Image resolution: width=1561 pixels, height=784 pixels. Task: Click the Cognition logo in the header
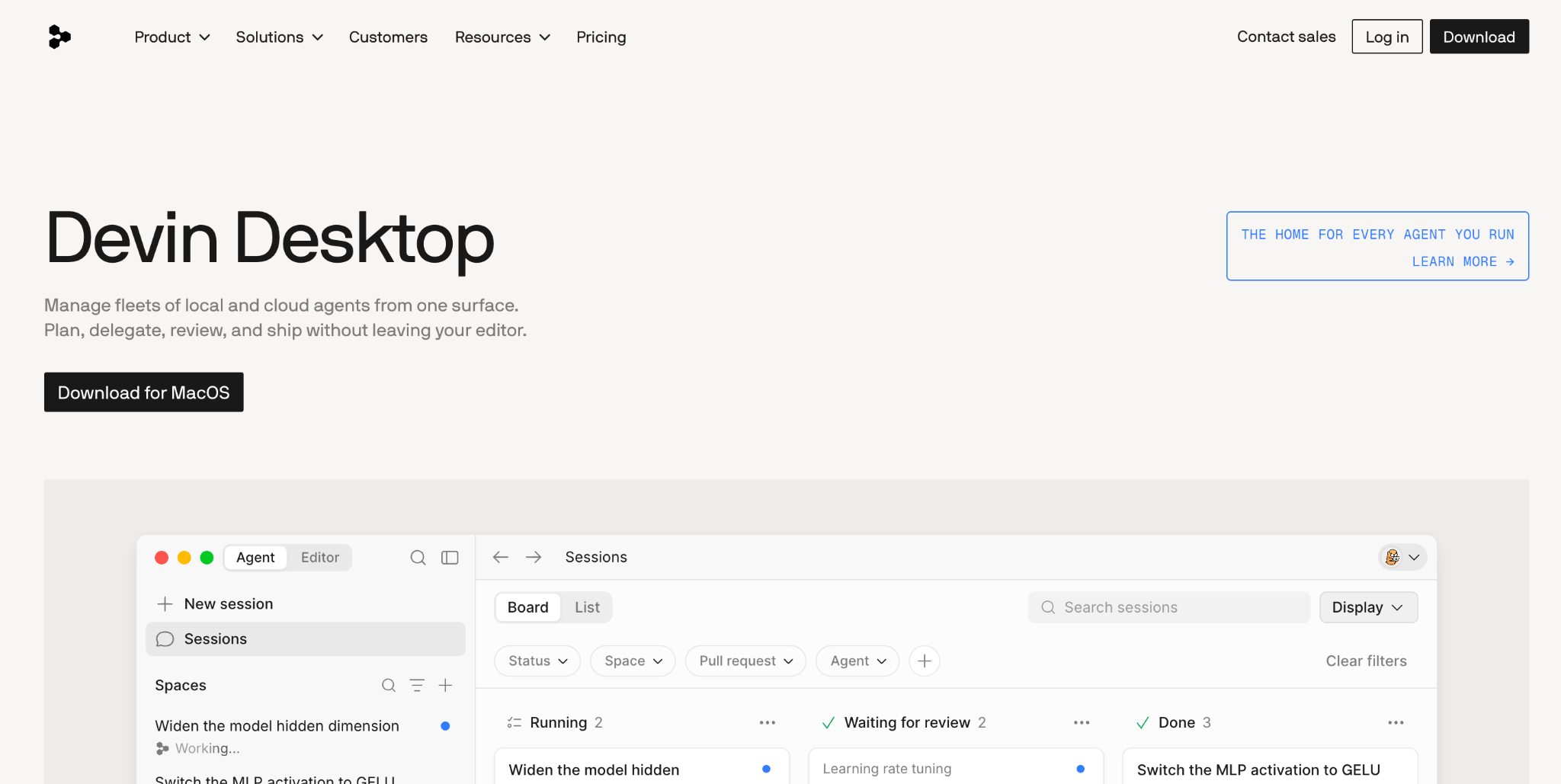(x=59, y=37)
